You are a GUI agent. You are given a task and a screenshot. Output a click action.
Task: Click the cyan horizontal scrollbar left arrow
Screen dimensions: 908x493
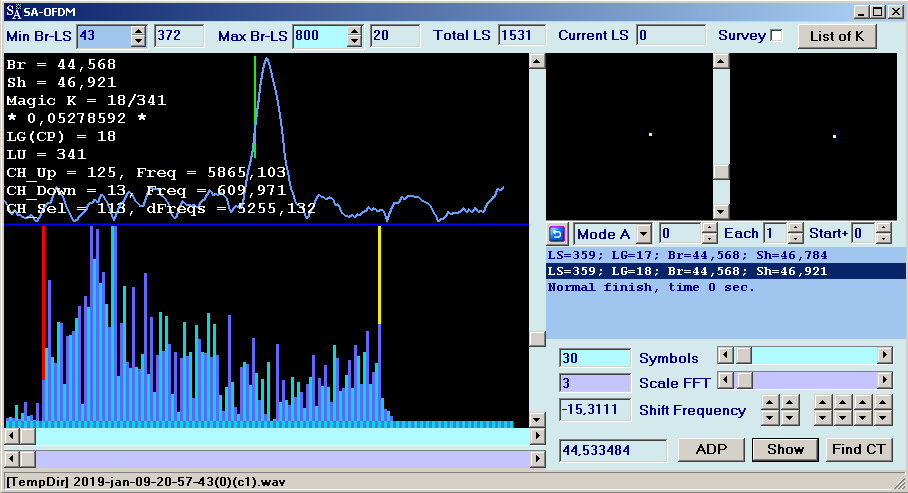[x=12, y=436]
